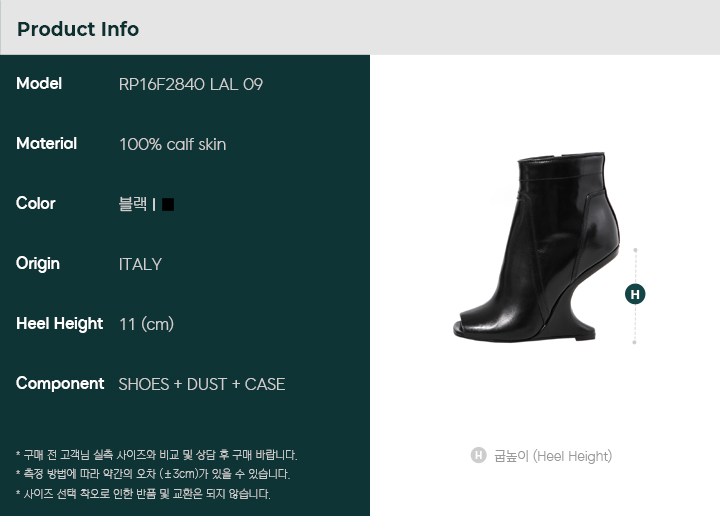The height and width of the screenshot is (516, 720).
Task: Click the Color label
Action: (x=35, y=203)
